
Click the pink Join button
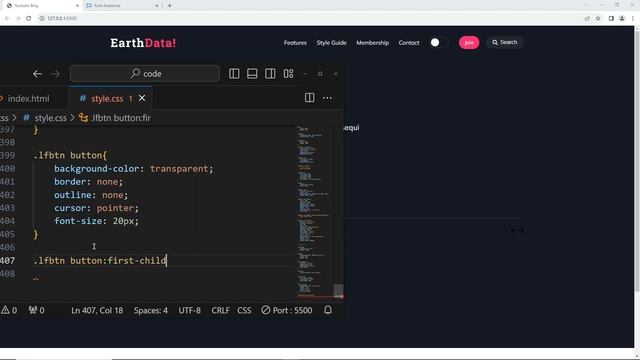[x=469, y=42]
